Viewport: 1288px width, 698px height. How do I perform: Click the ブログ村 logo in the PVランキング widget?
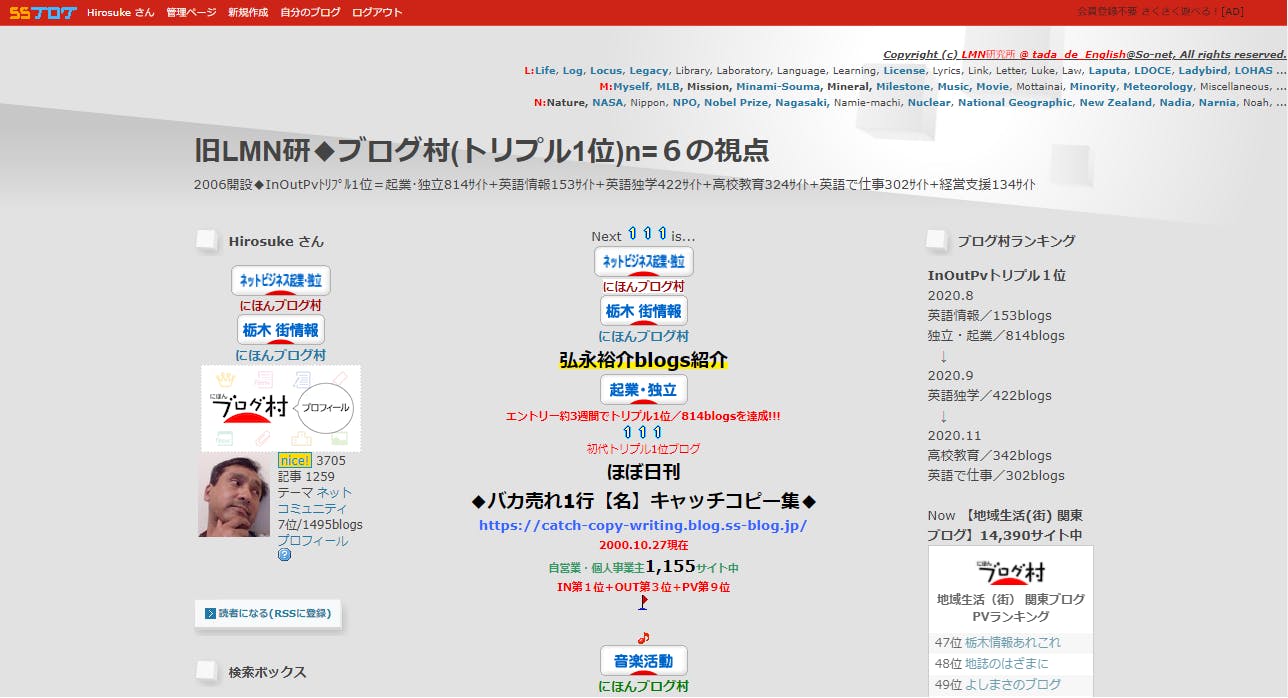pos(1010,571)
